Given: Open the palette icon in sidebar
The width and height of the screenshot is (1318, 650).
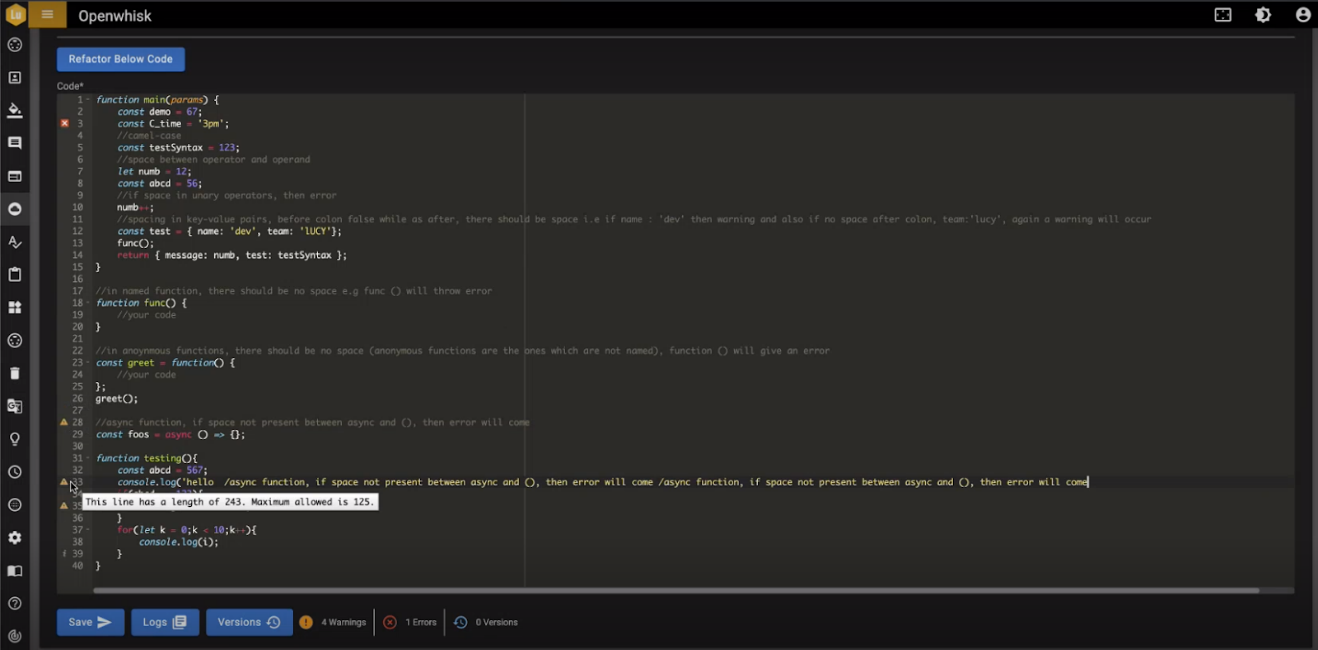Looking at the screenshot, I should point(15,45).
